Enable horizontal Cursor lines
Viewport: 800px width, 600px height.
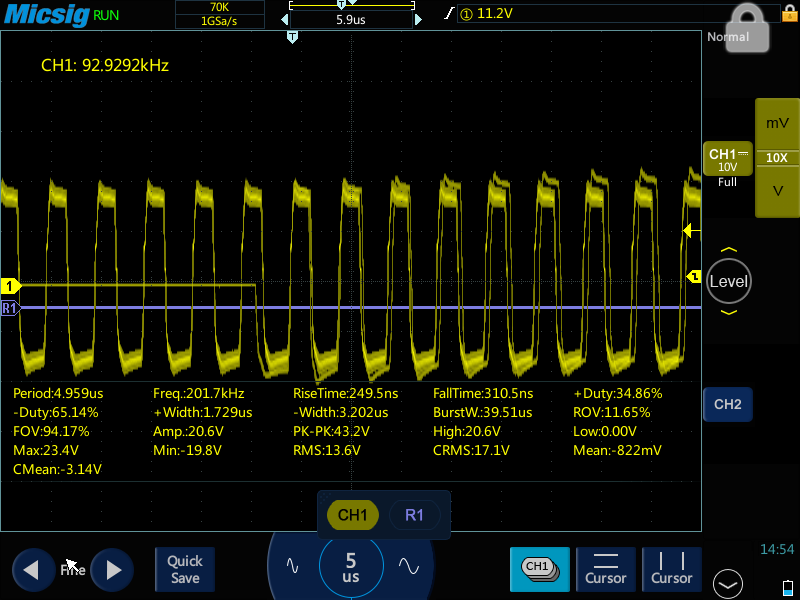pyautogui.click(x=606, y=569)
